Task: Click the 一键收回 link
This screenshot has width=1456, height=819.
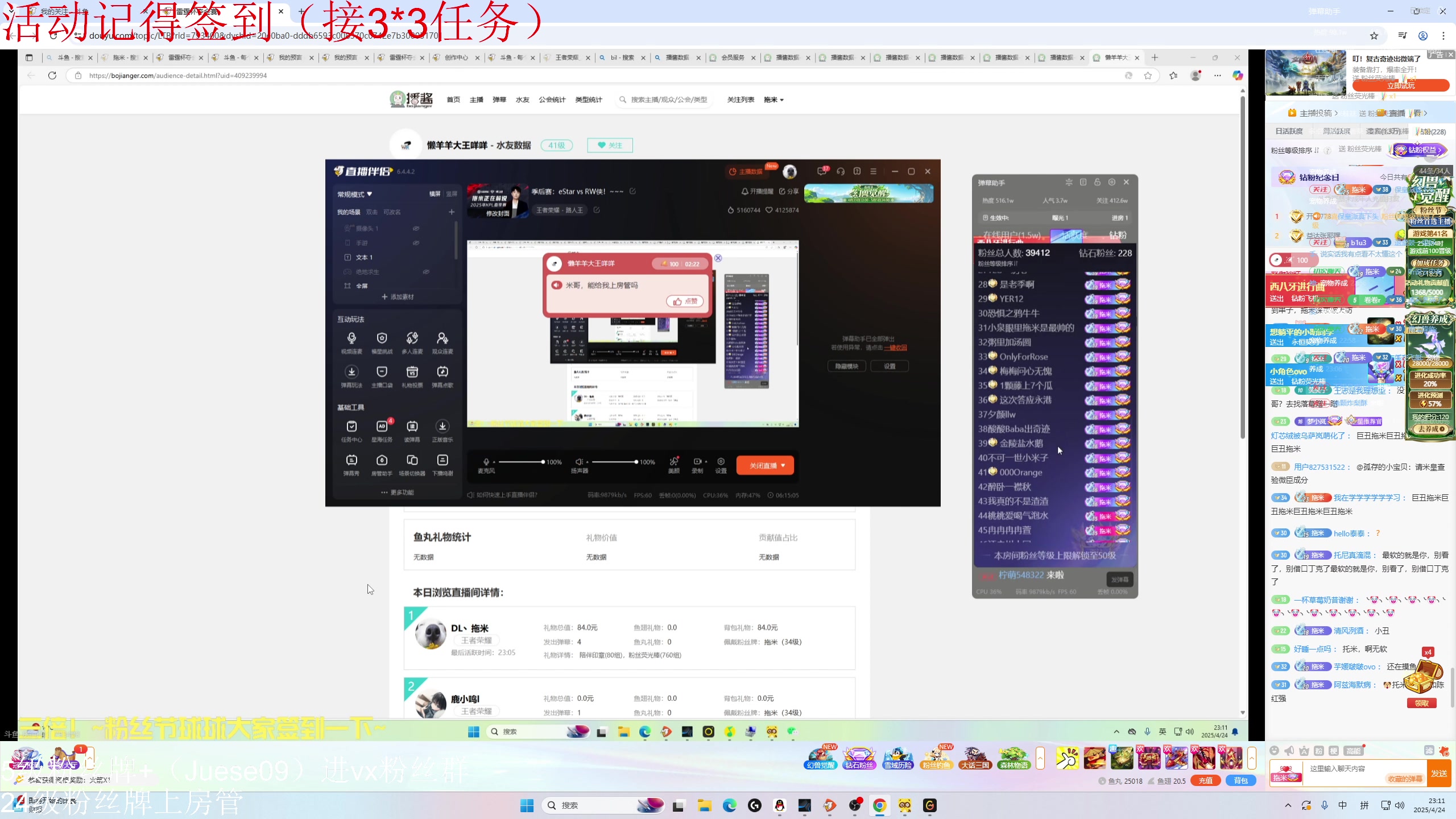Action: (895, 348)
